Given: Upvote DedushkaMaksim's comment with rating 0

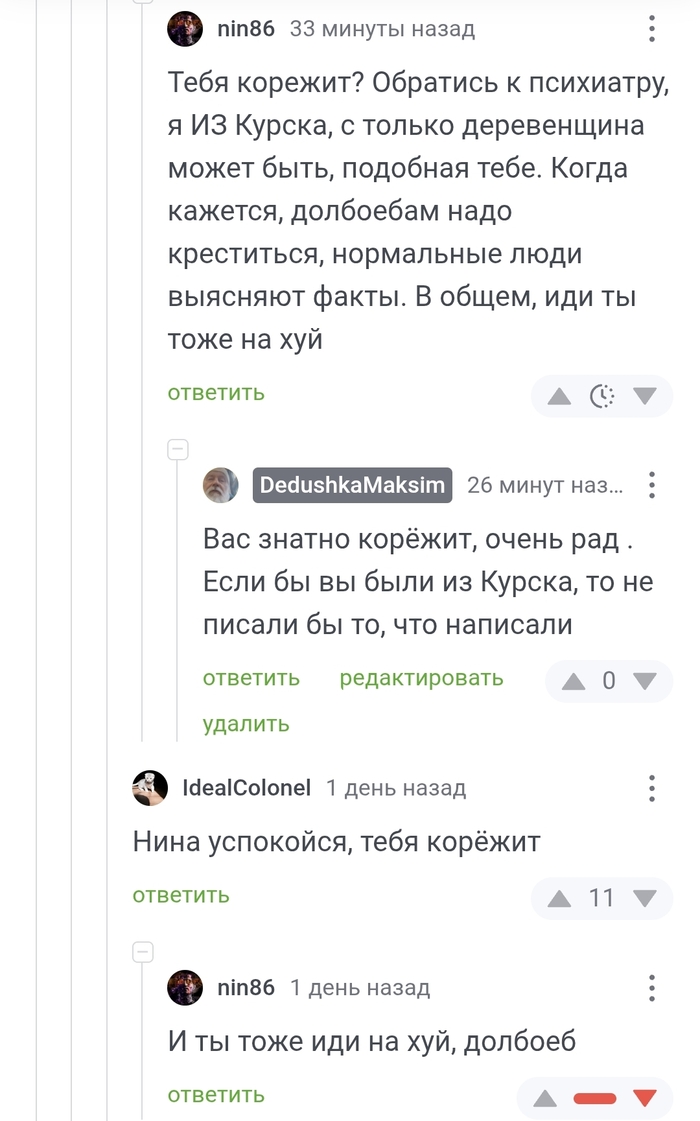Looking at the screenshot, I should pyautogui.click(x=573, y=682).
